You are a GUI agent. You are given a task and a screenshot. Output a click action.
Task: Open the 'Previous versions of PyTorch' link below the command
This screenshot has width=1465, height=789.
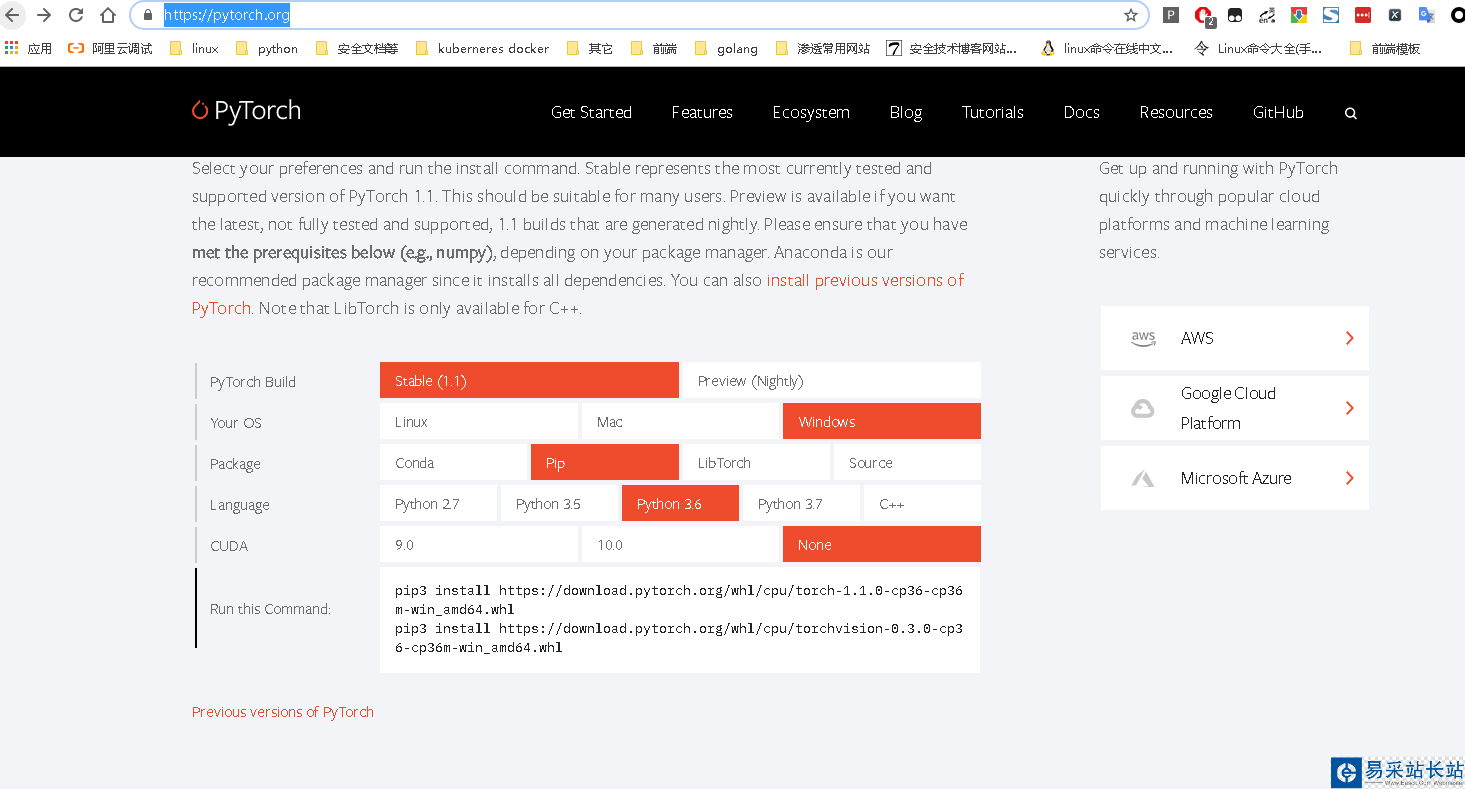pyautogui.click(x=283, y=712)
